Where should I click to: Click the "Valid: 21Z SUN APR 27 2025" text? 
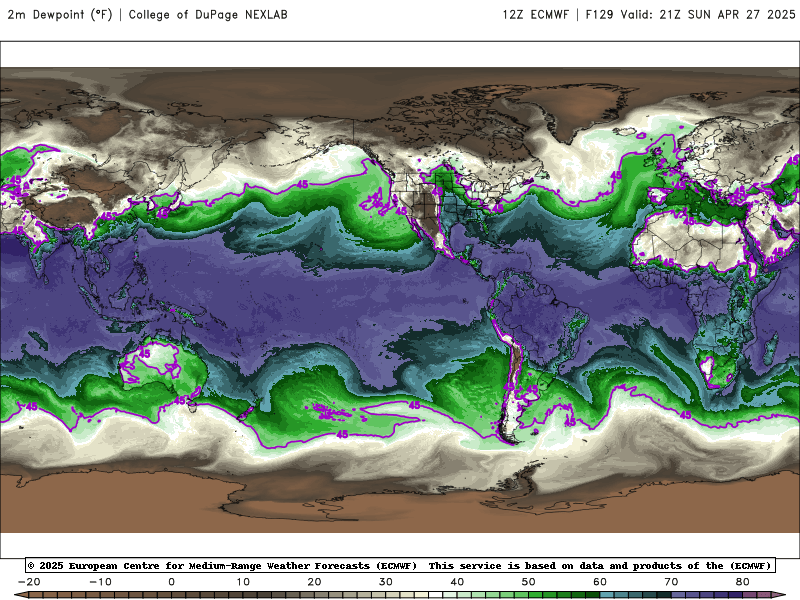[708, 14]
